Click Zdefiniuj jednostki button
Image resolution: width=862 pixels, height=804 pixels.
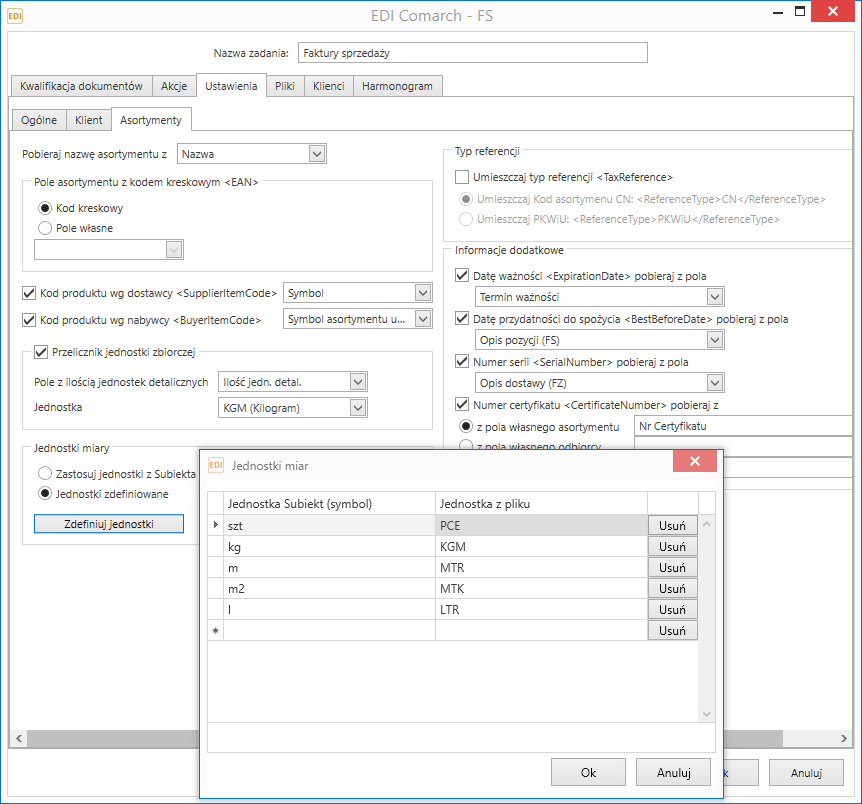pyautogui.click(x=109, y=524)
